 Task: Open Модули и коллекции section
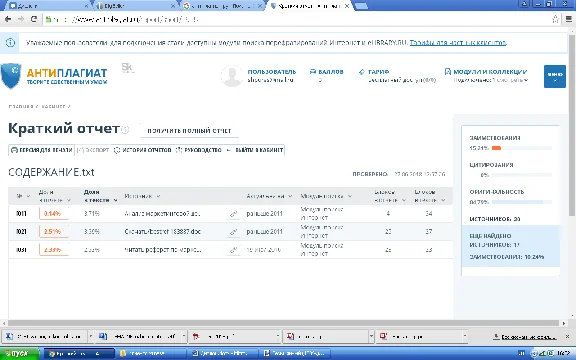pyautogui.click(x=486, y=75)
